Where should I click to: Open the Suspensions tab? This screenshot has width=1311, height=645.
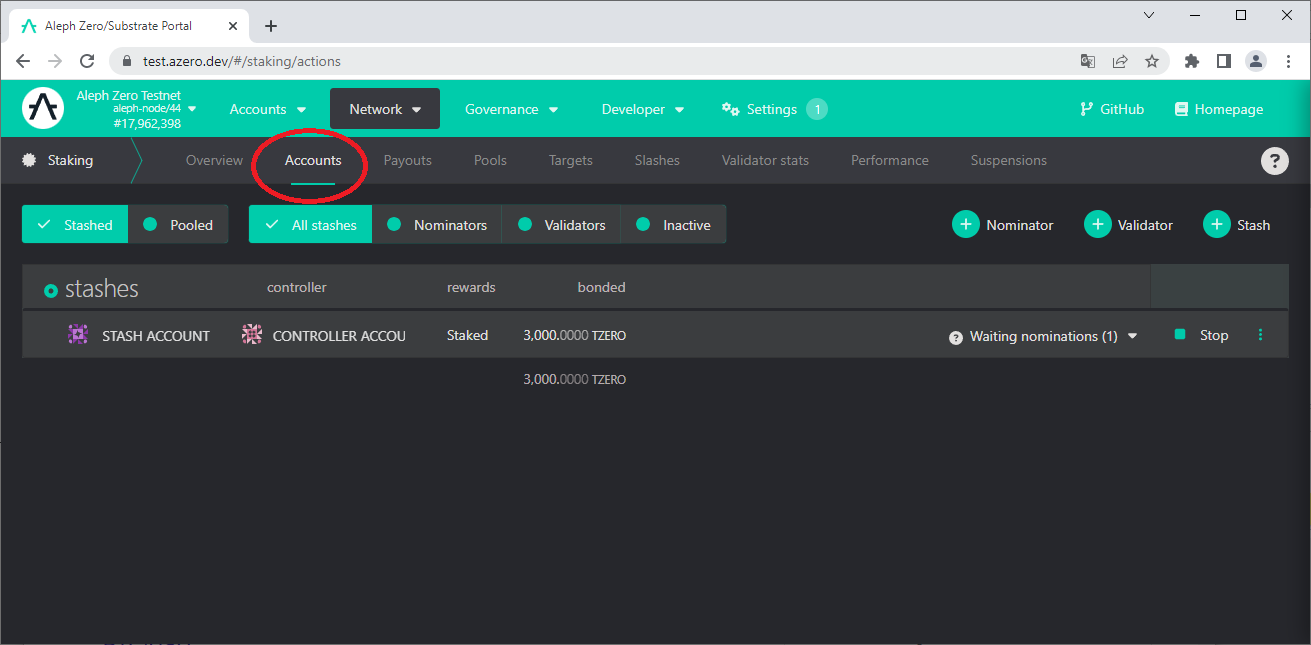[1009, 160]
